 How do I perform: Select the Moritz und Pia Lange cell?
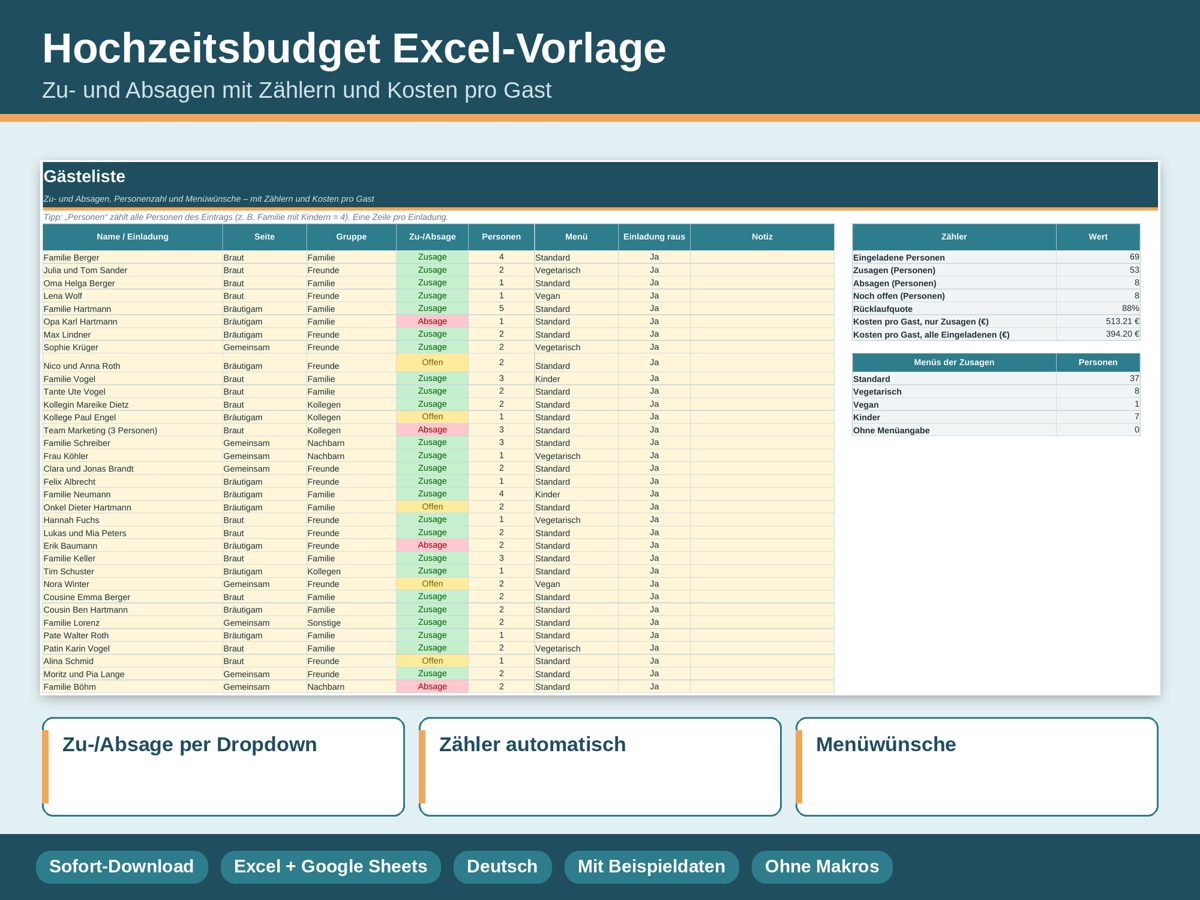click(132, 674)
